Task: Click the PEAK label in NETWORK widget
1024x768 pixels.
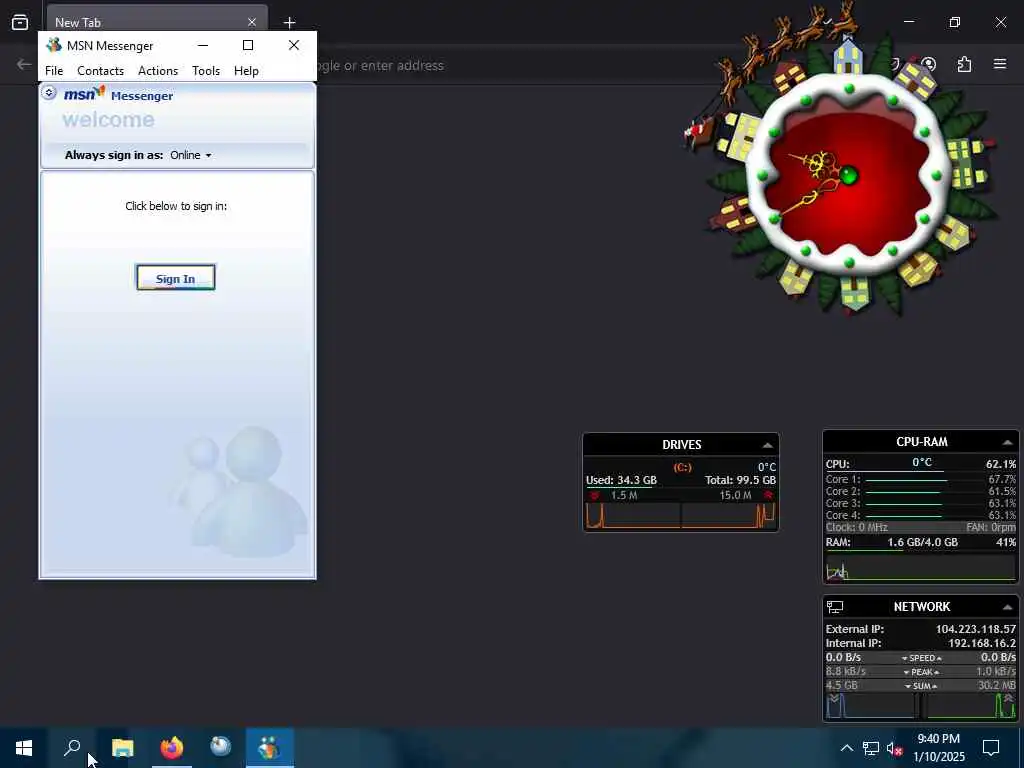Action: pyautogui.click(x=922, y=672)
